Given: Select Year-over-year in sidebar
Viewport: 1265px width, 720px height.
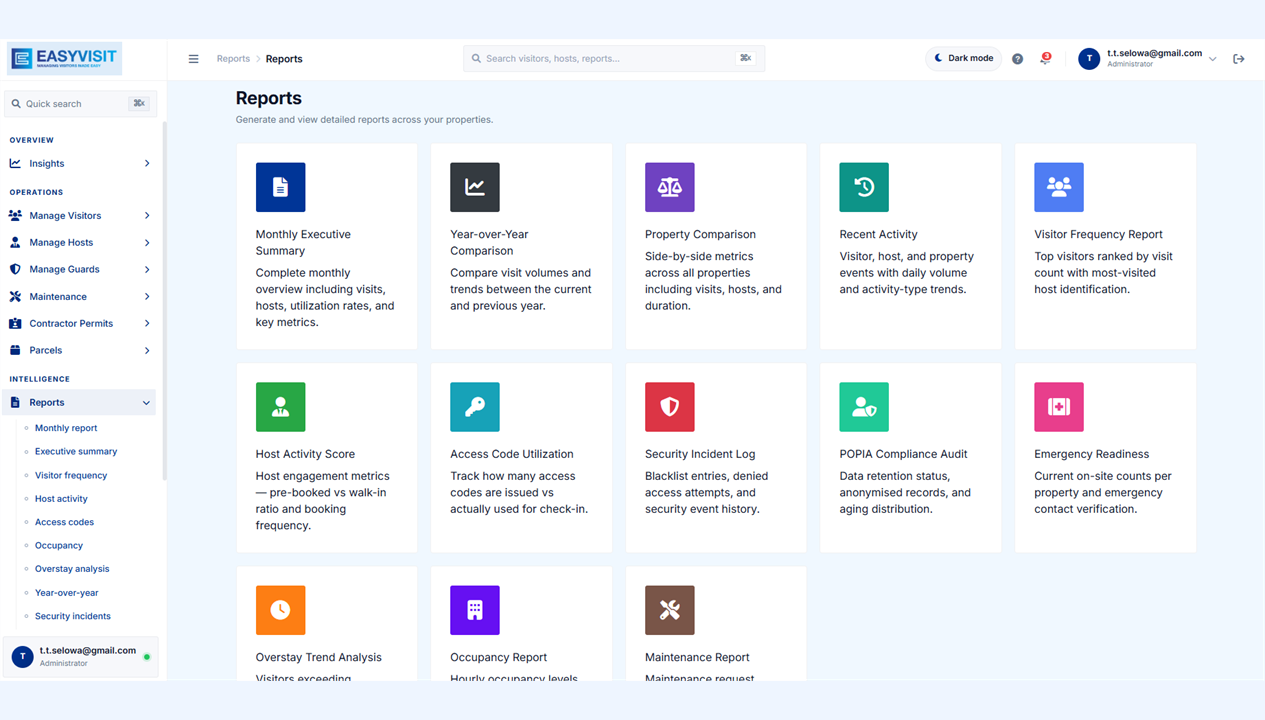Looking at the screenshot, I should [67, 592].
